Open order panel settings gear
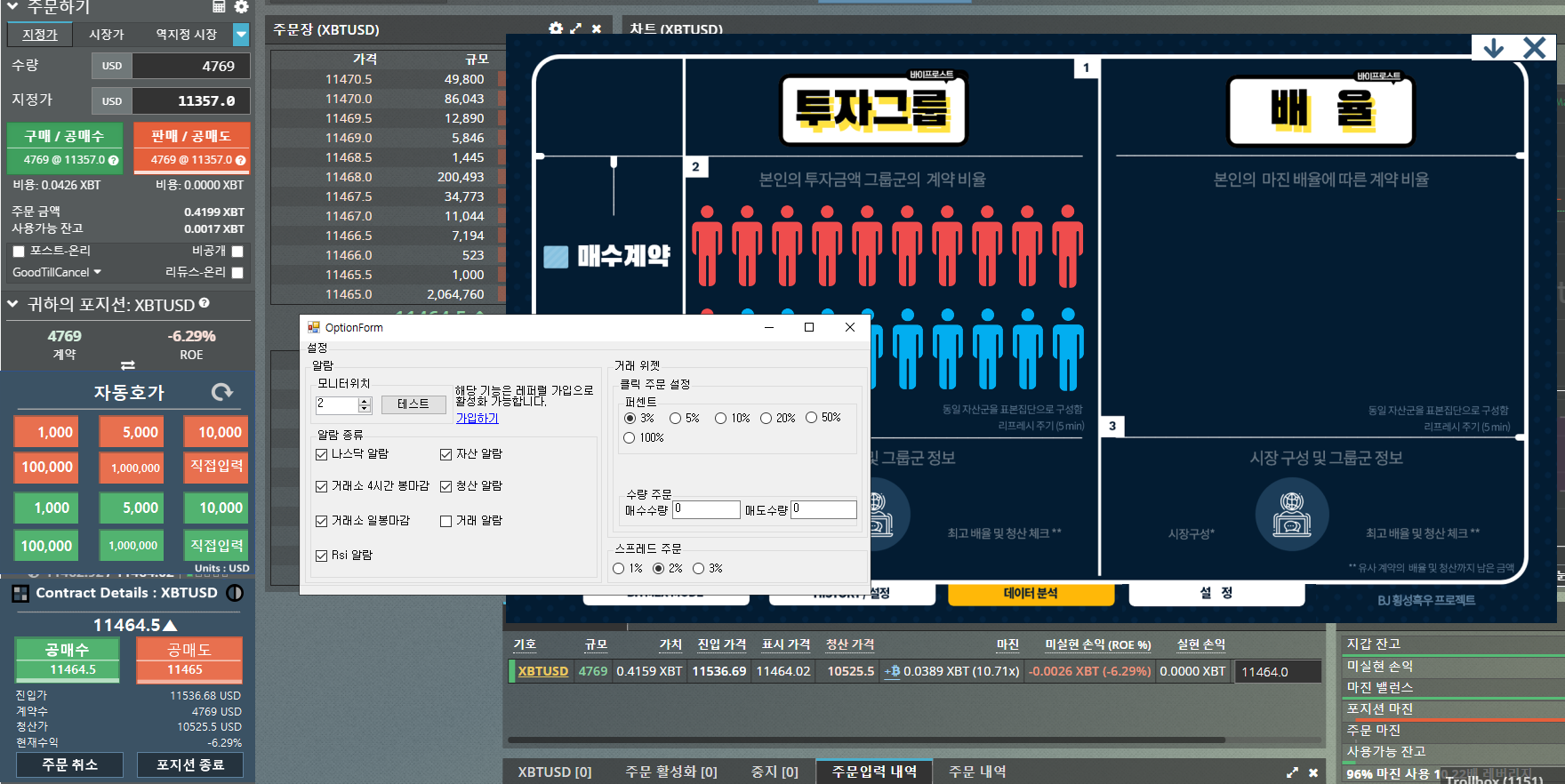Screen dimensions: 1565x784 (x=242, y=6)
